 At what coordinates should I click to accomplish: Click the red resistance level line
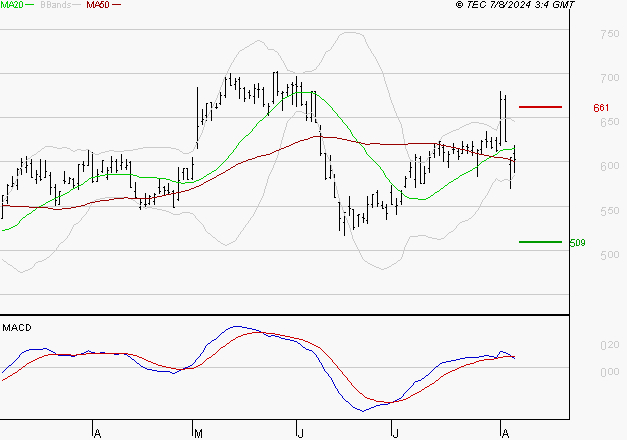(540, 107)
